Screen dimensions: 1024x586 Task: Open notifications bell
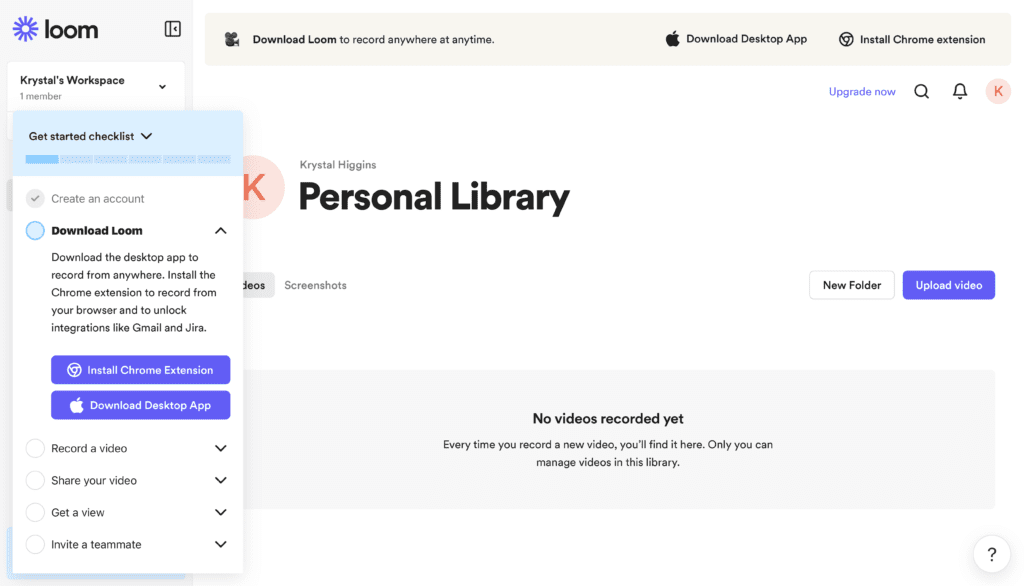pyautogui.click(x=960, y=92)
